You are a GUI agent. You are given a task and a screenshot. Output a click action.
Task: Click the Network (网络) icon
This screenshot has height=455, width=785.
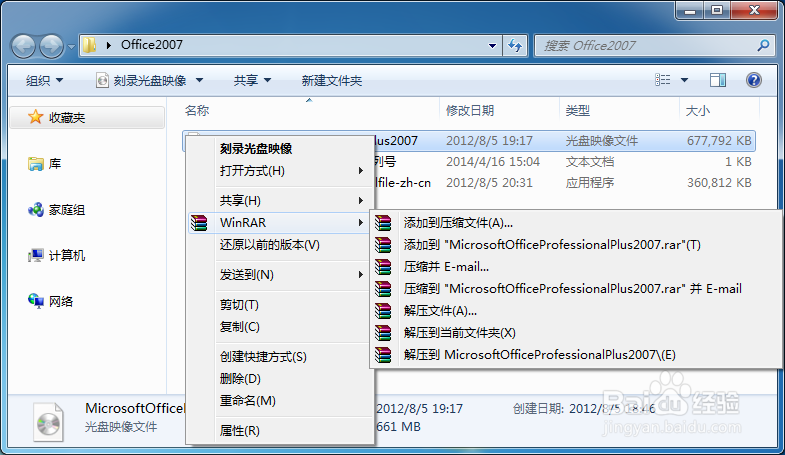36,301
